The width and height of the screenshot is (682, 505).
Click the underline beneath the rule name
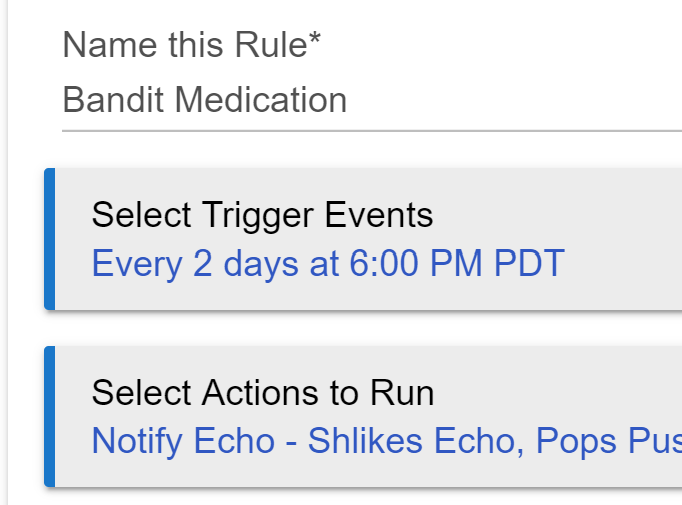pyautogui.click(x=372, y=130)
